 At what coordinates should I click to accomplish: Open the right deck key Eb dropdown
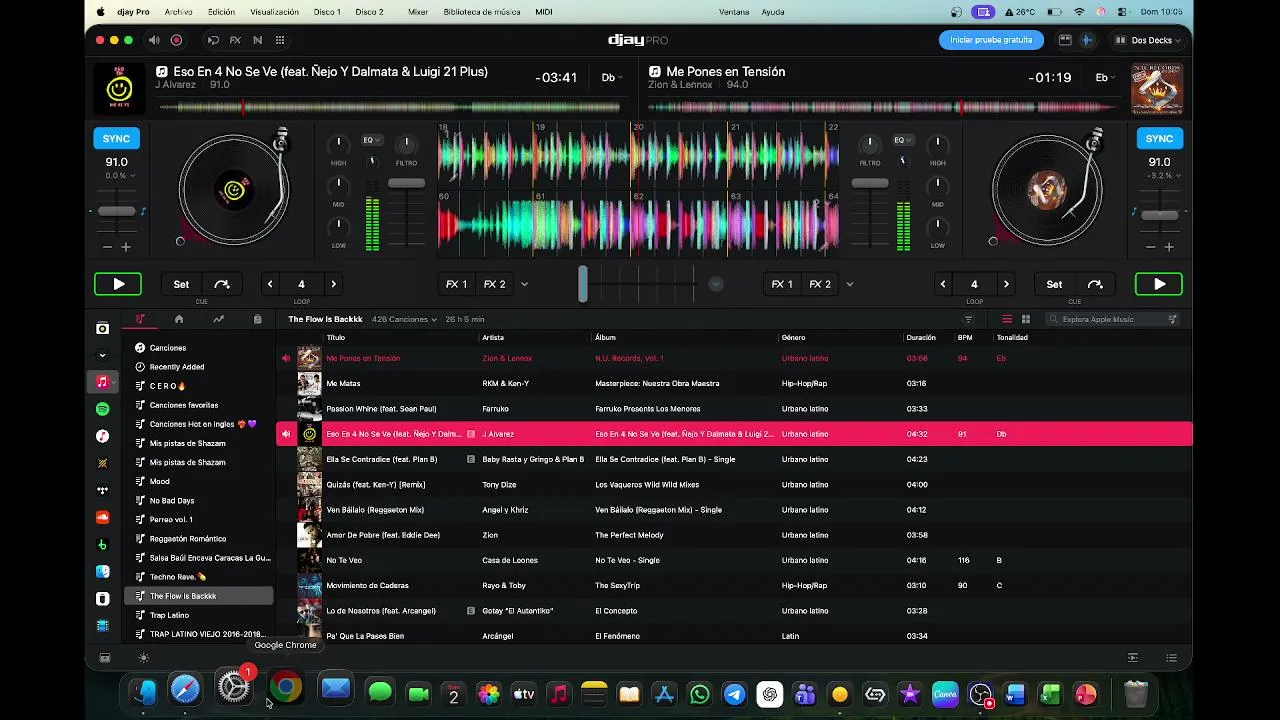[1104, 77]
